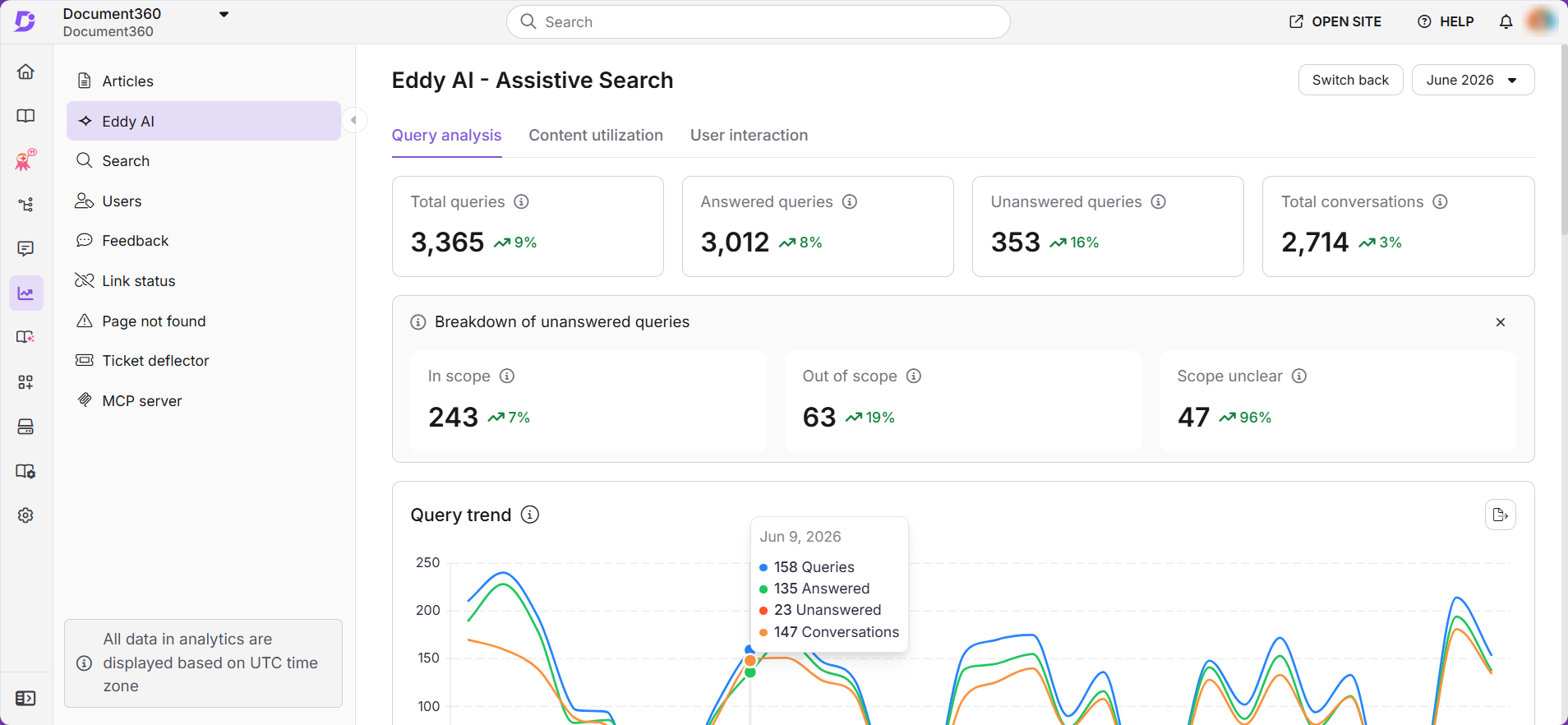
Task: Open the drive storage icon in left rail
Action: (25, 427)
